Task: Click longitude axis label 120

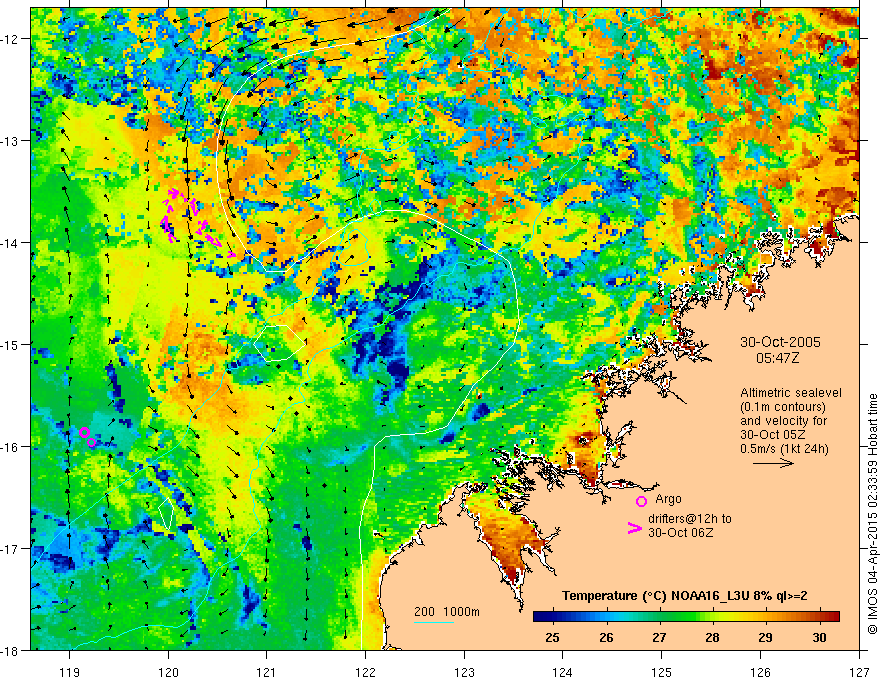Action: (x=168, y=672)
